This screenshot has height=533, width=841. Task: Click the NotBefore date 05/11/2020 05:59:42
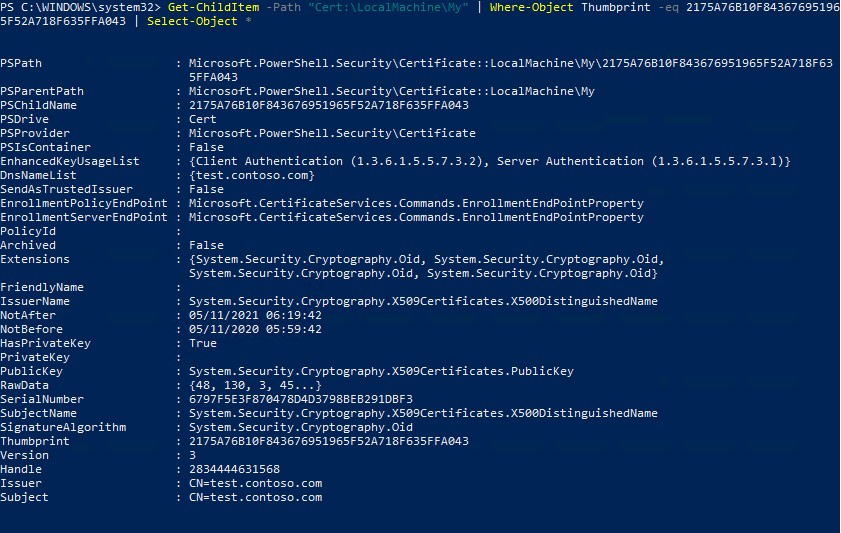(257, 329)
